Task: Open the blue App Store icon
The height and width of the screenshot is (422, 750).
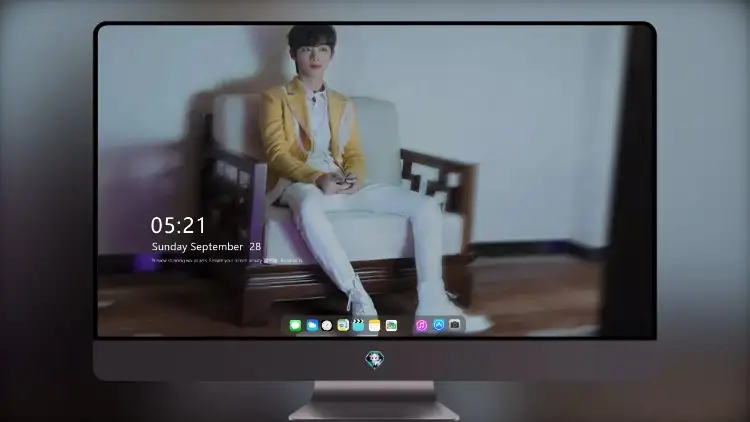Action: [439, 325]
